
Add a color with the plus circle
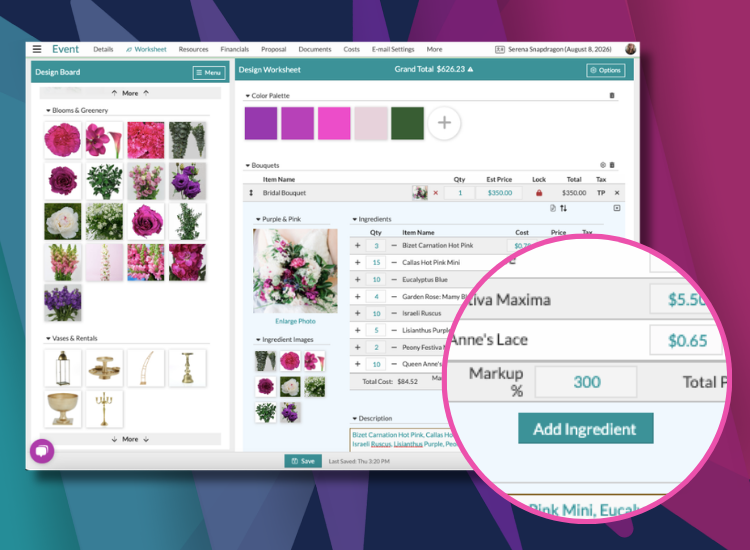point(444,123)
